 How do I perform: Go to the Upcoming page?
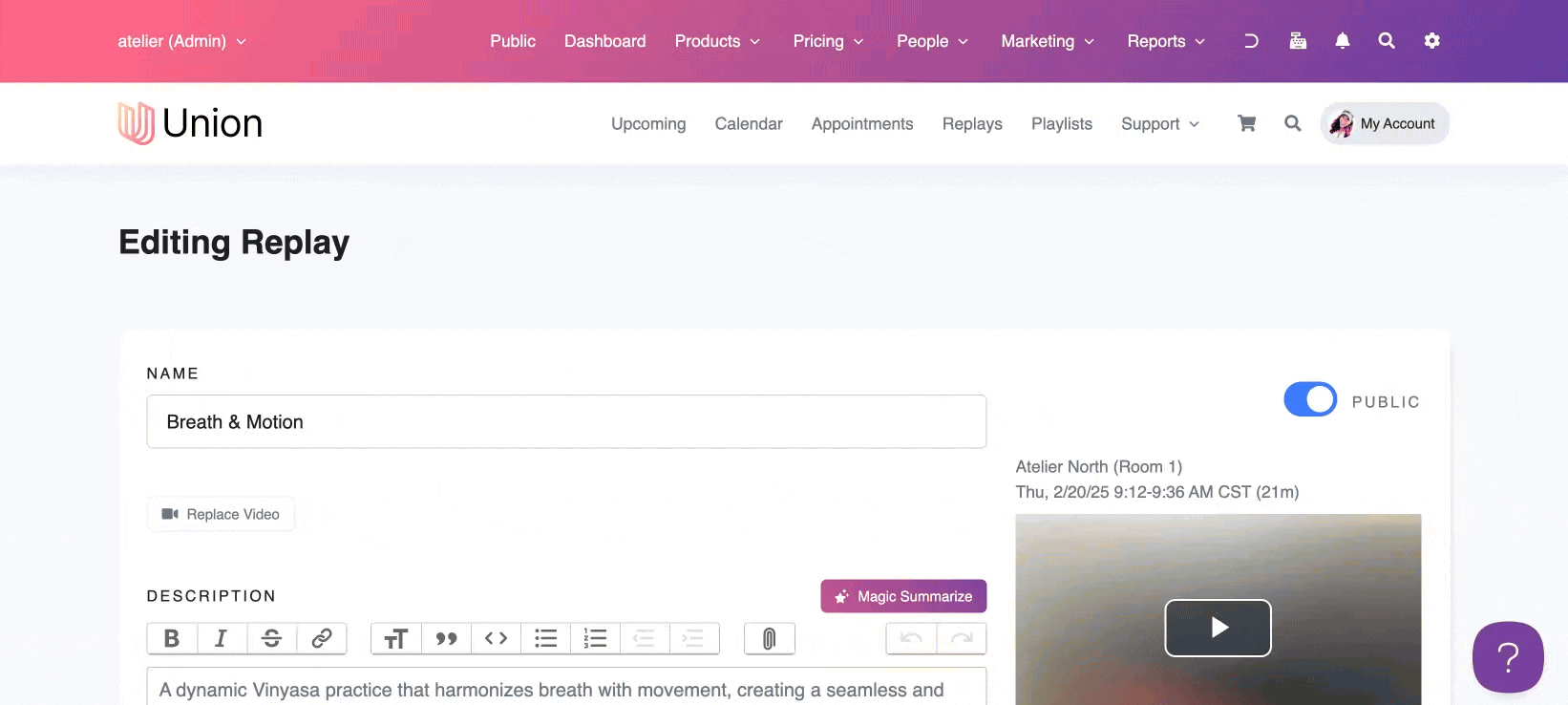pyautogui.click(x=648, y=124)
